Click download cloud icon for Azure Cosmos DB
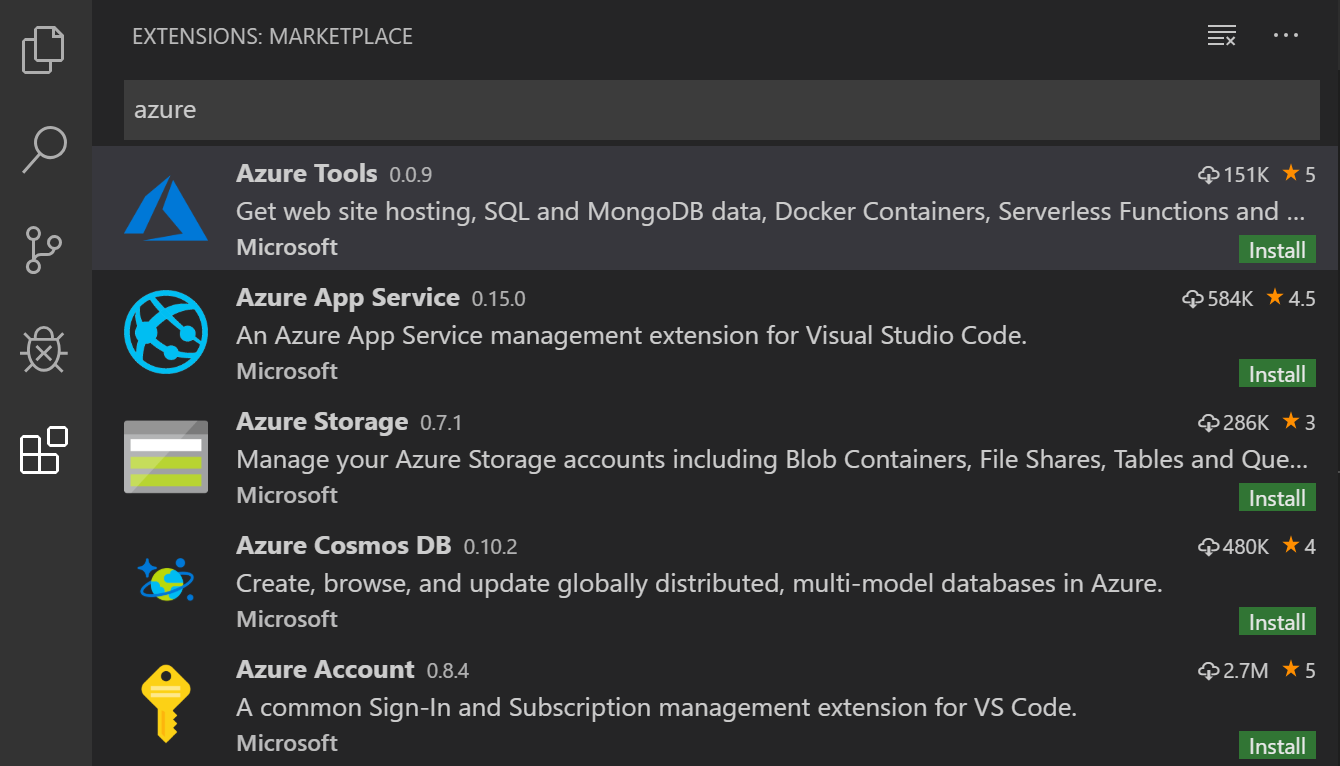Image resolution: width=1340 pixels, height=766 pixels. click(1209, 547)
